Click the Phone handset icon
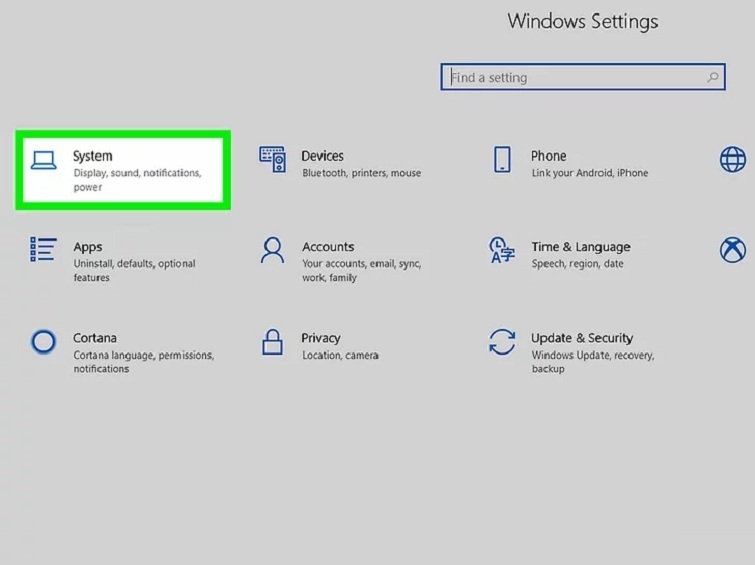This screenshot has width=755, height=565. click(x=502, y=159)
